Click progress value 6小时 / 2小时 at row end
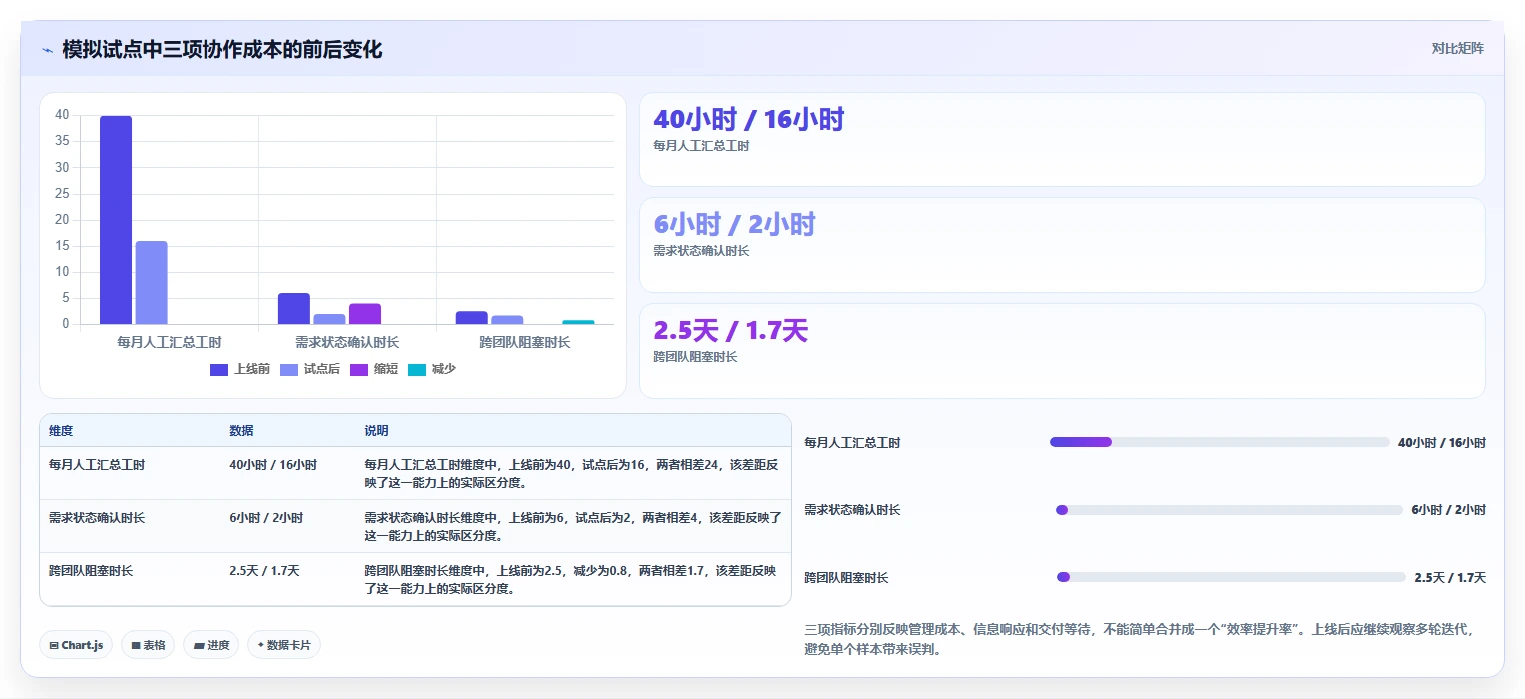1525x699 pixels. point(1449,510)
